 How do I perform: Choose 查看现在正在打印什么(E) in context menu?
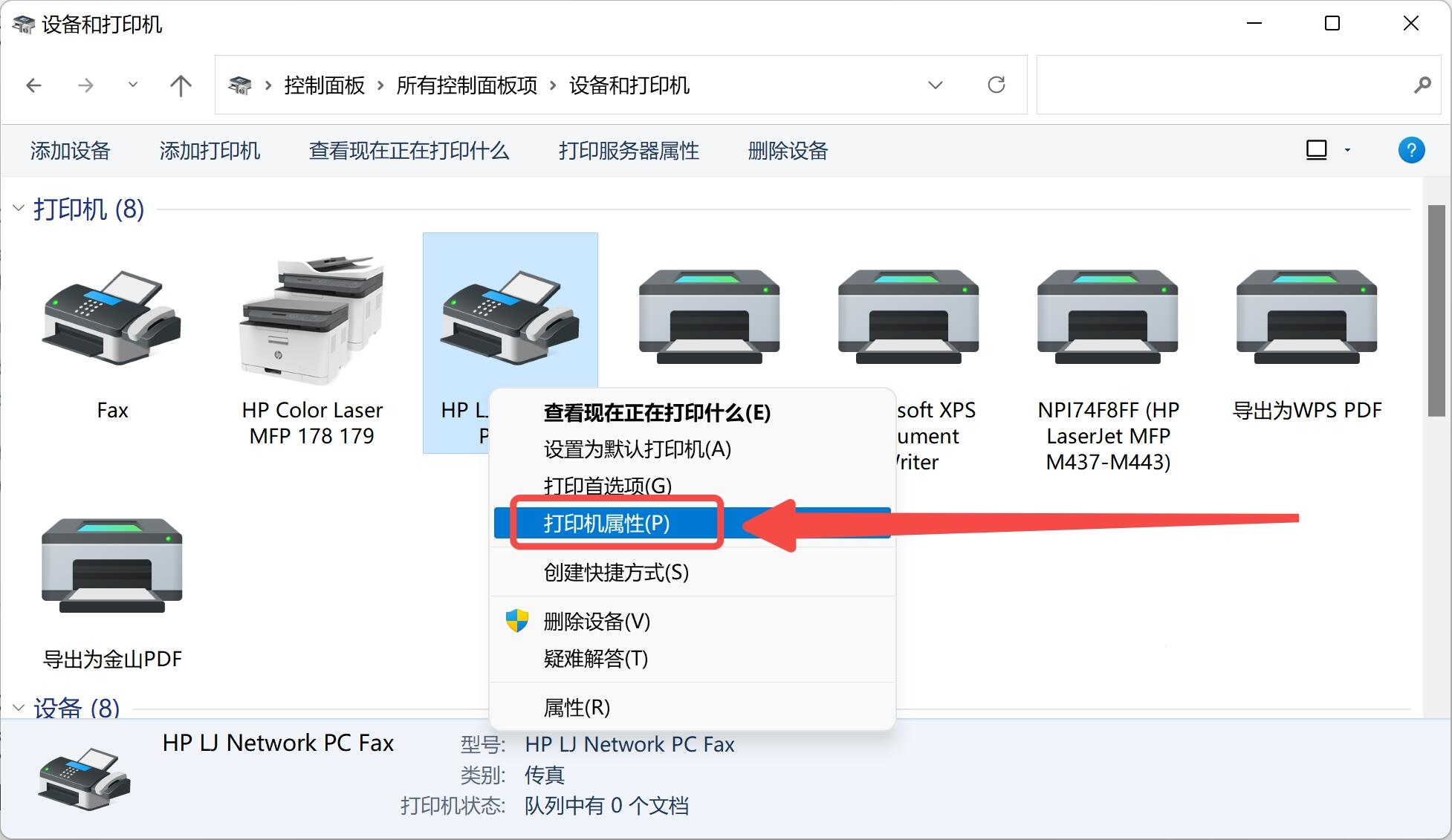(x=693, y=413)
